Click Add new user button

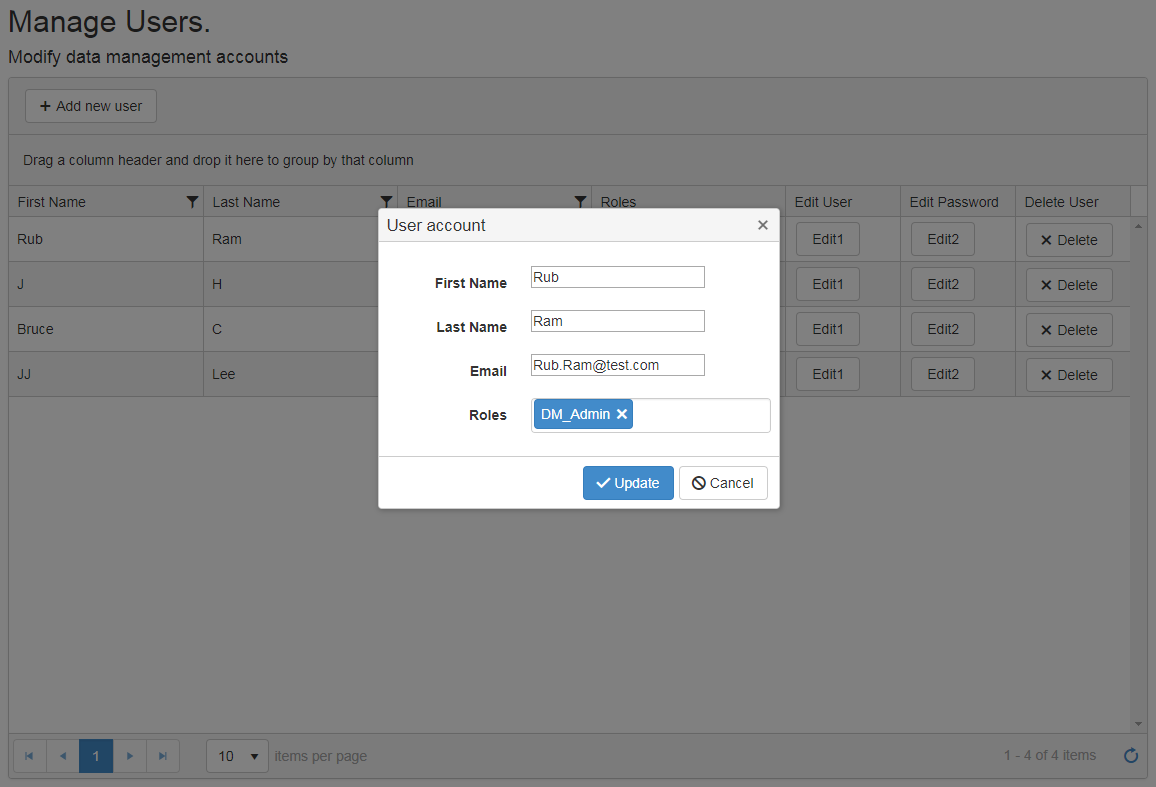click(x=91, y=106)
